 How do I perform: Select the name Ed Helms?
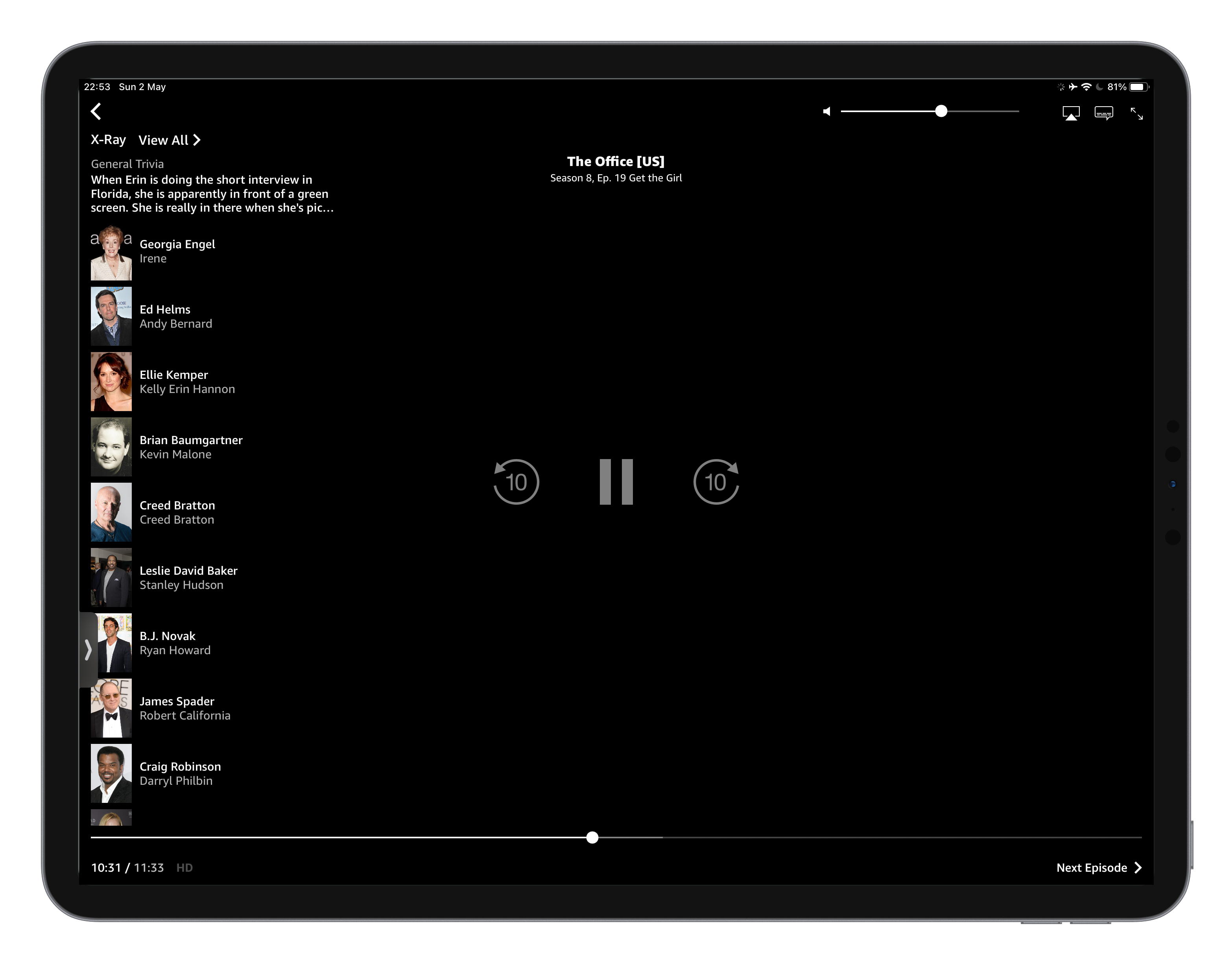[165, 309]
